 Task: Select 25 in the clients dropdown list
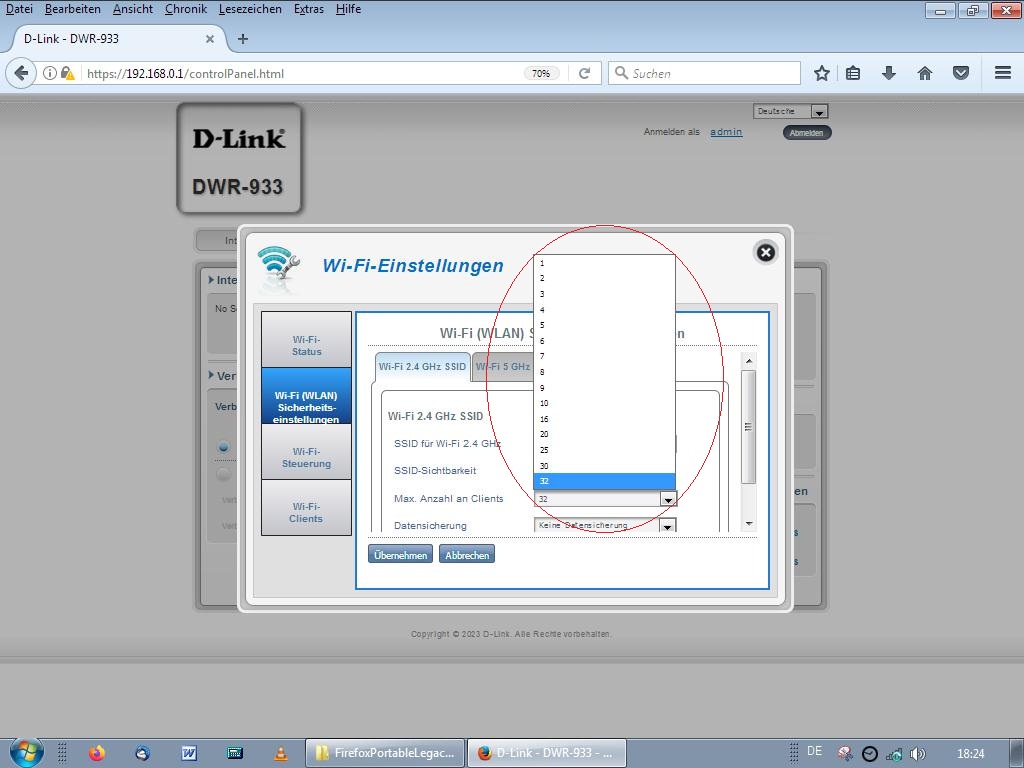pyautogui.click(x=604, y=450)
